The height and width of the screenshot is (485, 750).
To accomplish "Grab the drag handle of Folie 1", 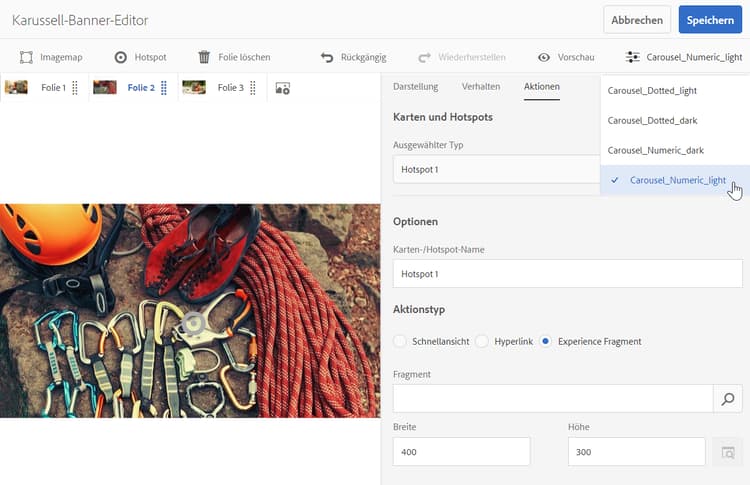I will point(75,88).
